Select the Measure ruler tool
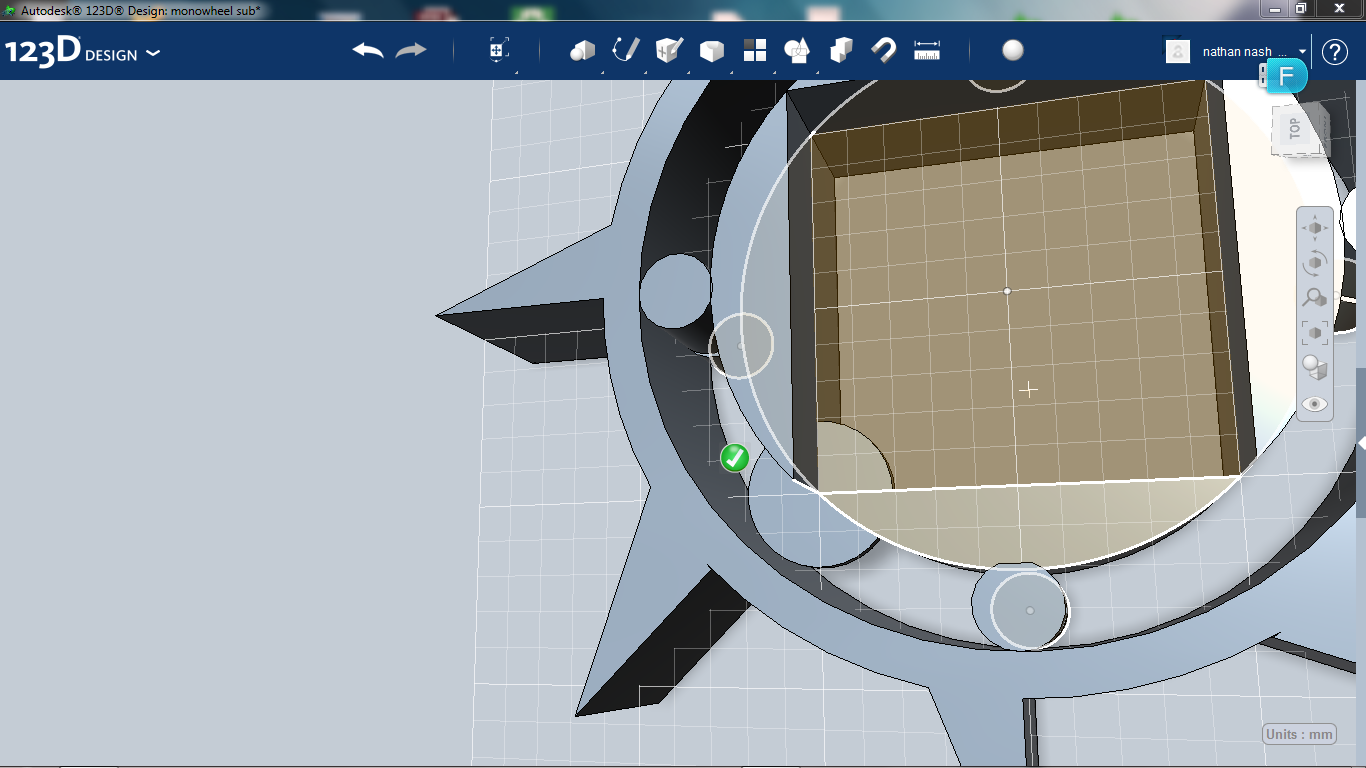 [927, 50]
